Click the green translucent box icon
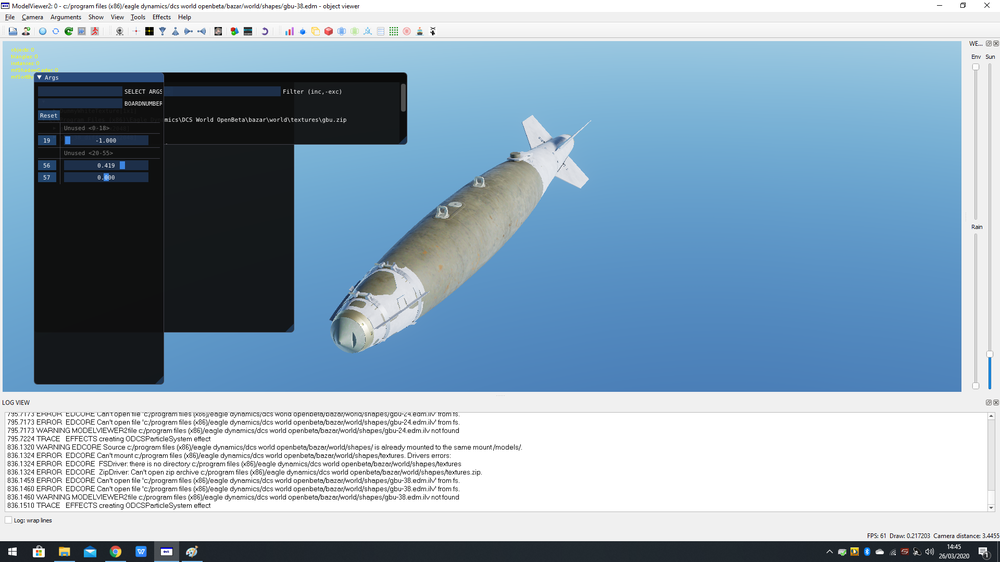 point(355,31)
